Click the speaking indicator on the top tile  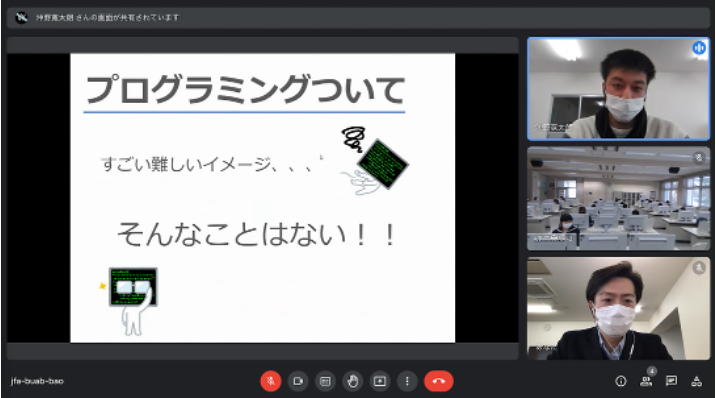point(699,47)
